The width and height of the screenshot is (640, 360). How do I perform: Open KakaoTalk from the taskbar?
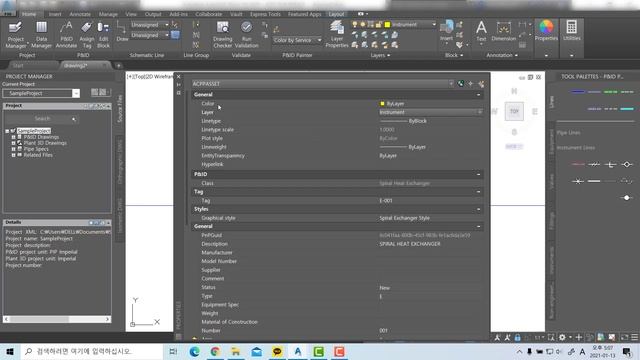click(x=277, y=351)
